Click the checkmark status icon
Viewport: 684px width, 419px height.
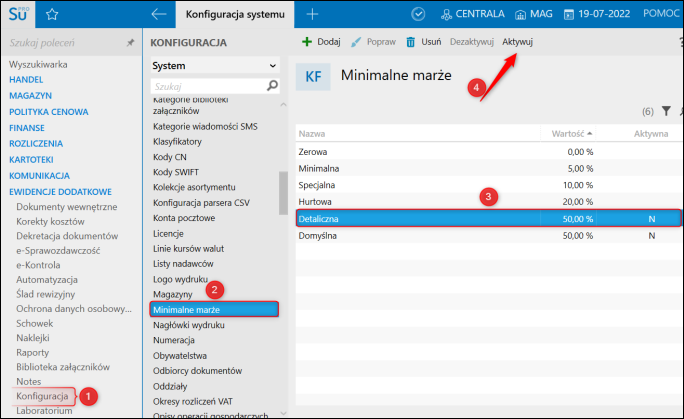[418, 14]
